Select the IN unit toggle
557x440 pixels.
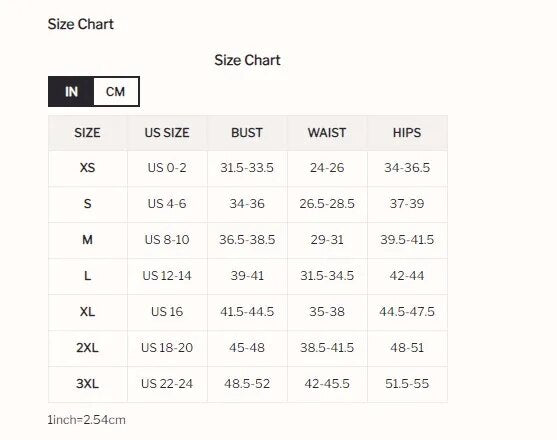coord(71,92)
